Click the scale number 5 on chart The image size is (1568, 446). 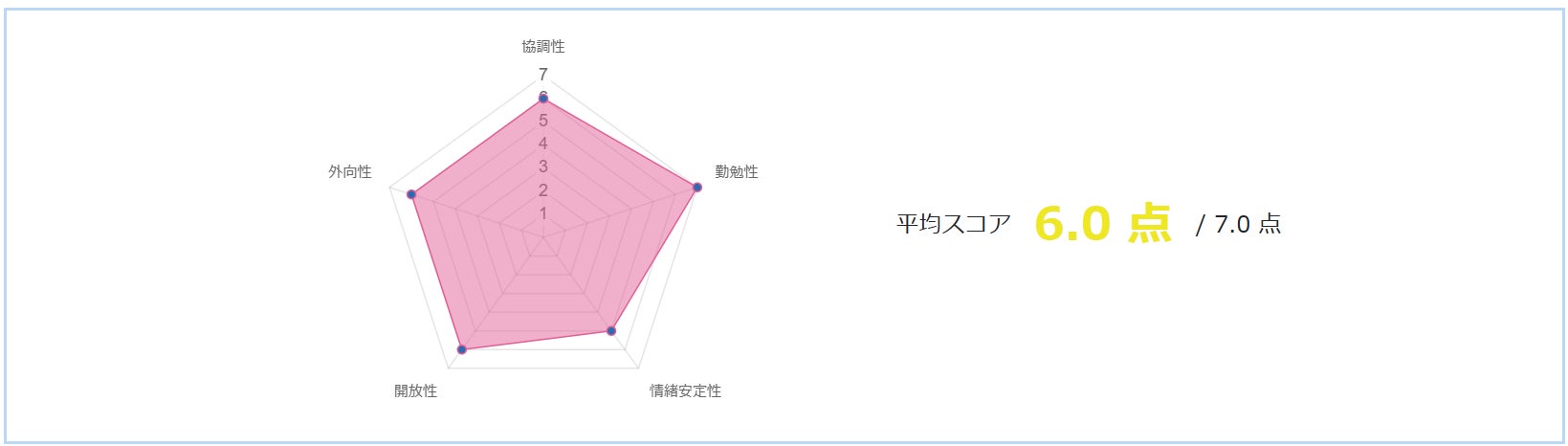pyautogui.click(x=543, y=121)
